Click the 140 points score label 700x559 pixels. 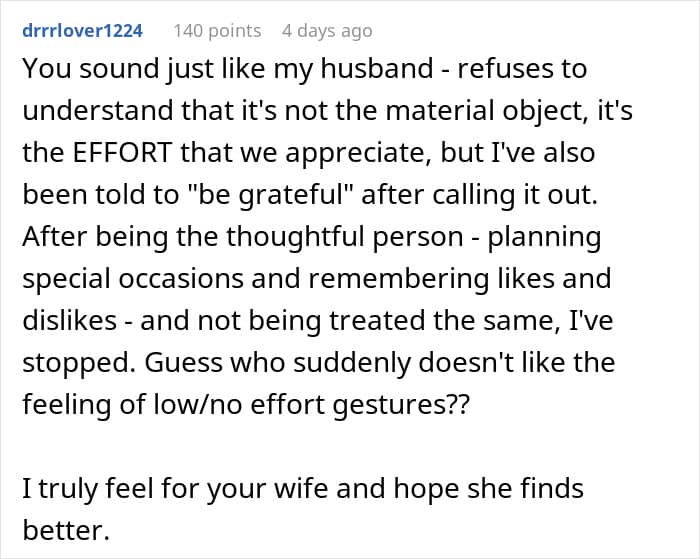(217, 31)
